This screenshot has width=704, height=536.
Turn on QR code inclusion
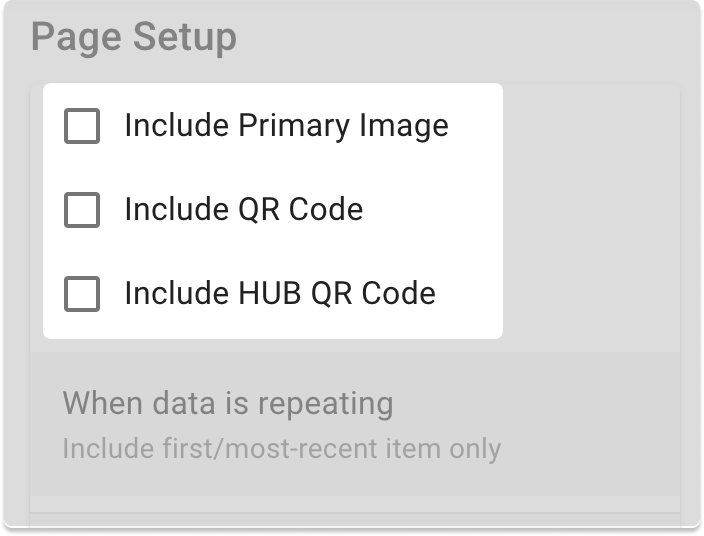click(82, 211)
